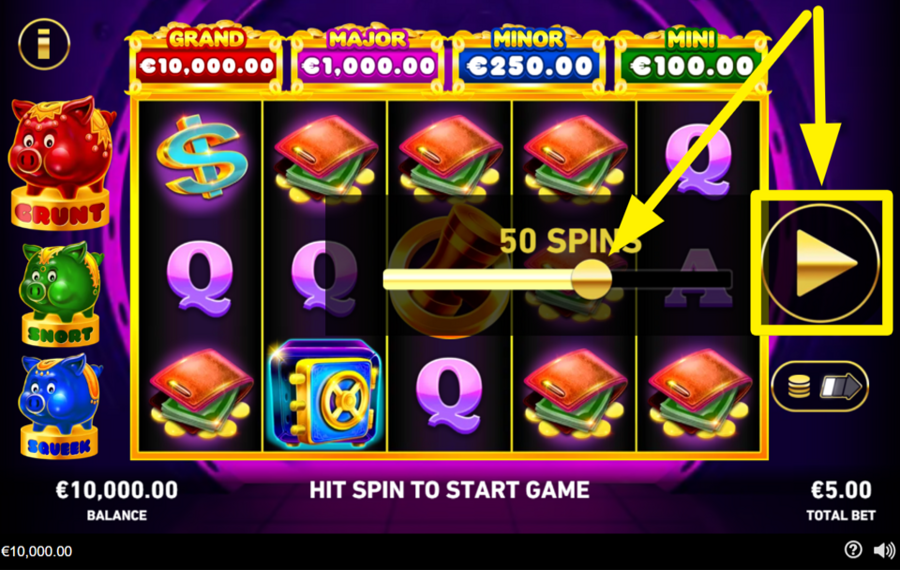Viewport: 900px width, 570px height.
Task: Open the coin bet settings button
Action: [x=820, y=386]
